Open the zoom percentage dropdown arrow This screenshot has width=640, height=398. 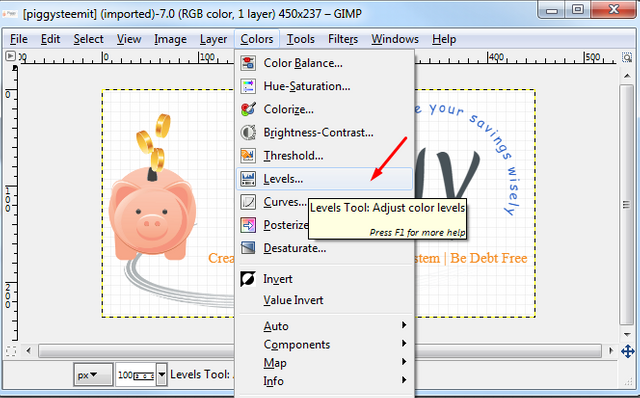tap(162, 374)
